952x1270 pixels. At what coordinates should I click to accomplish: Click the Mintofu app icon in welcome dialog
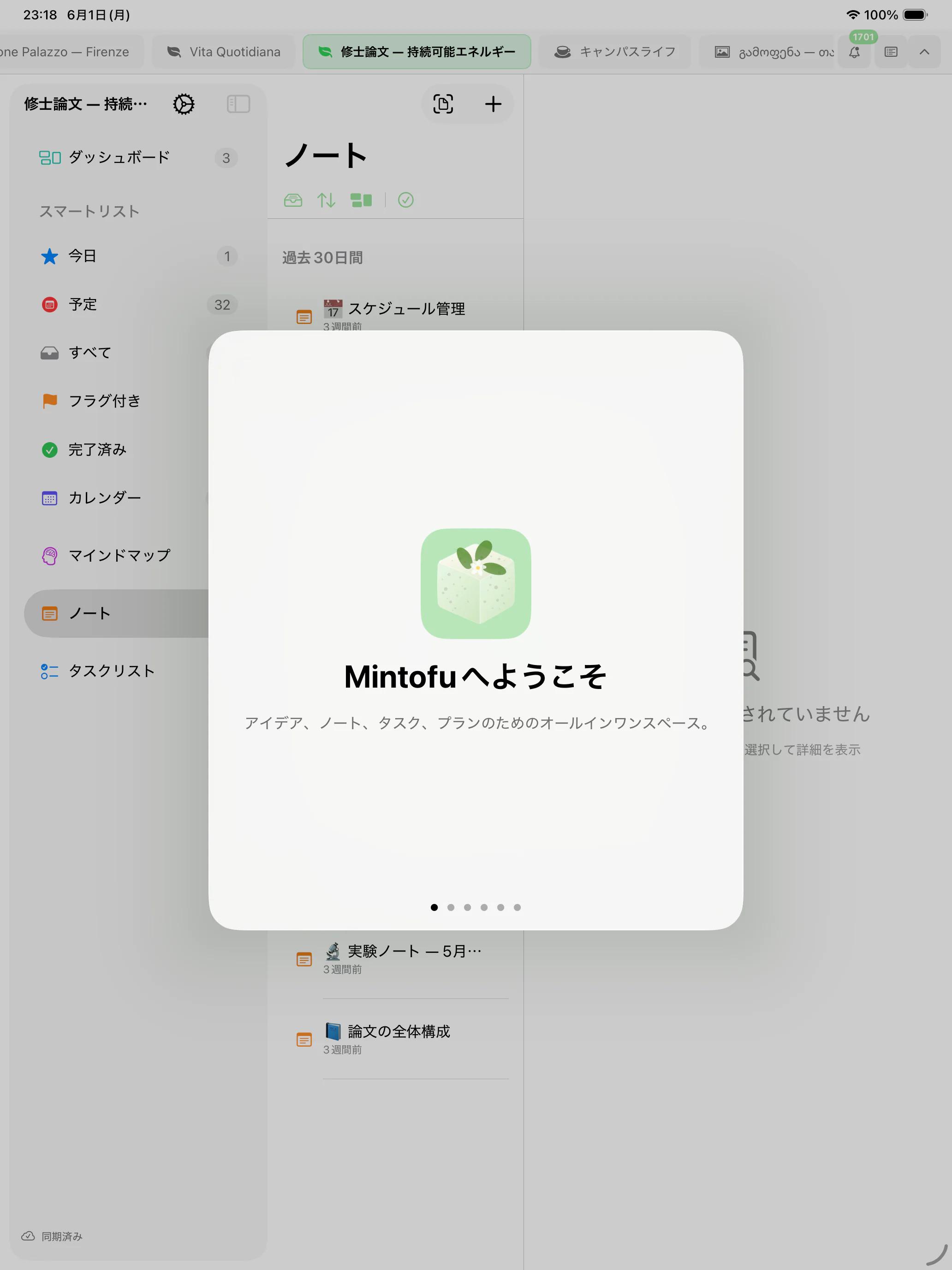tap(476, 583)
